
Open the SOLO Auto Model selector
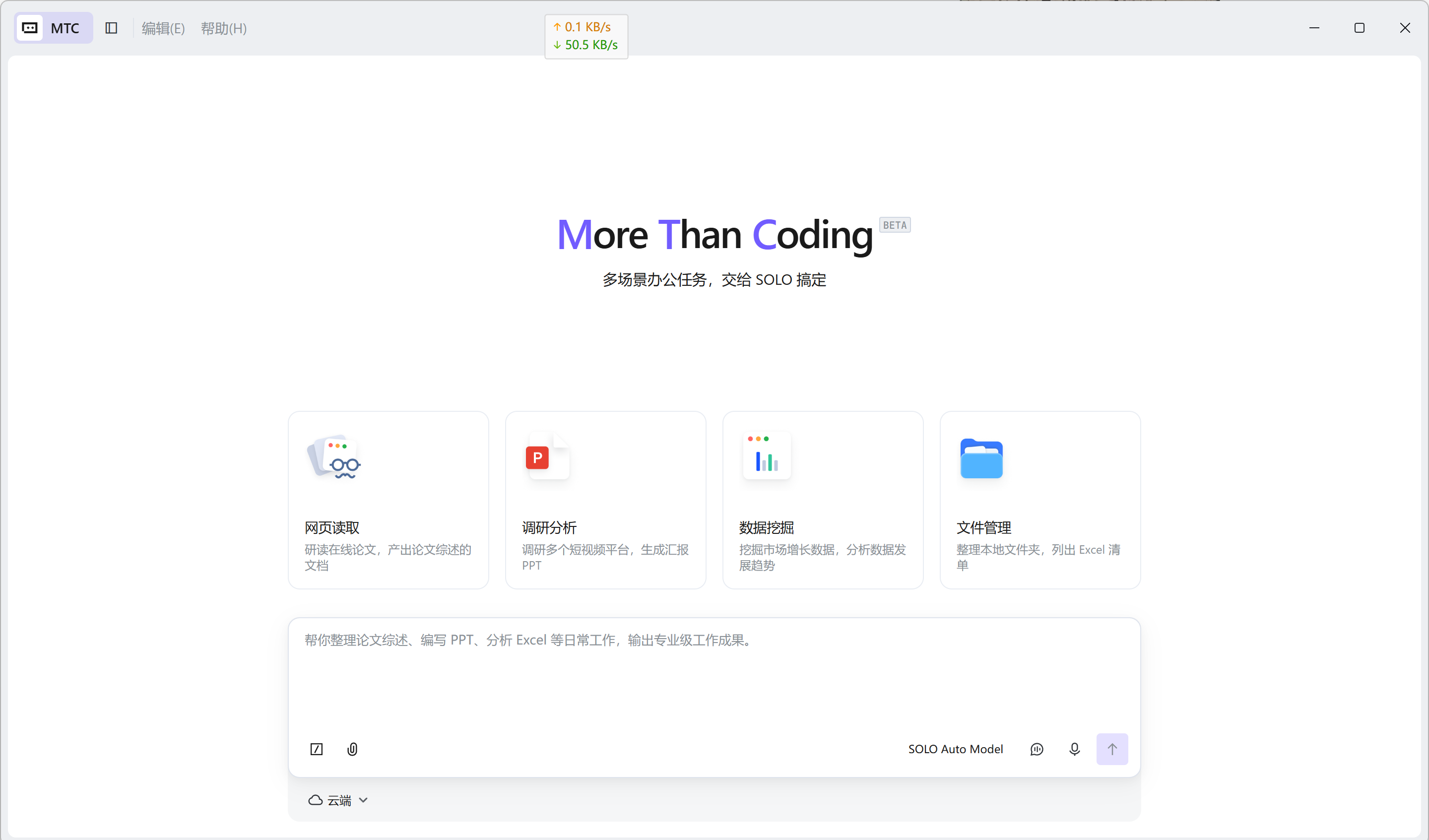point(956,749)
